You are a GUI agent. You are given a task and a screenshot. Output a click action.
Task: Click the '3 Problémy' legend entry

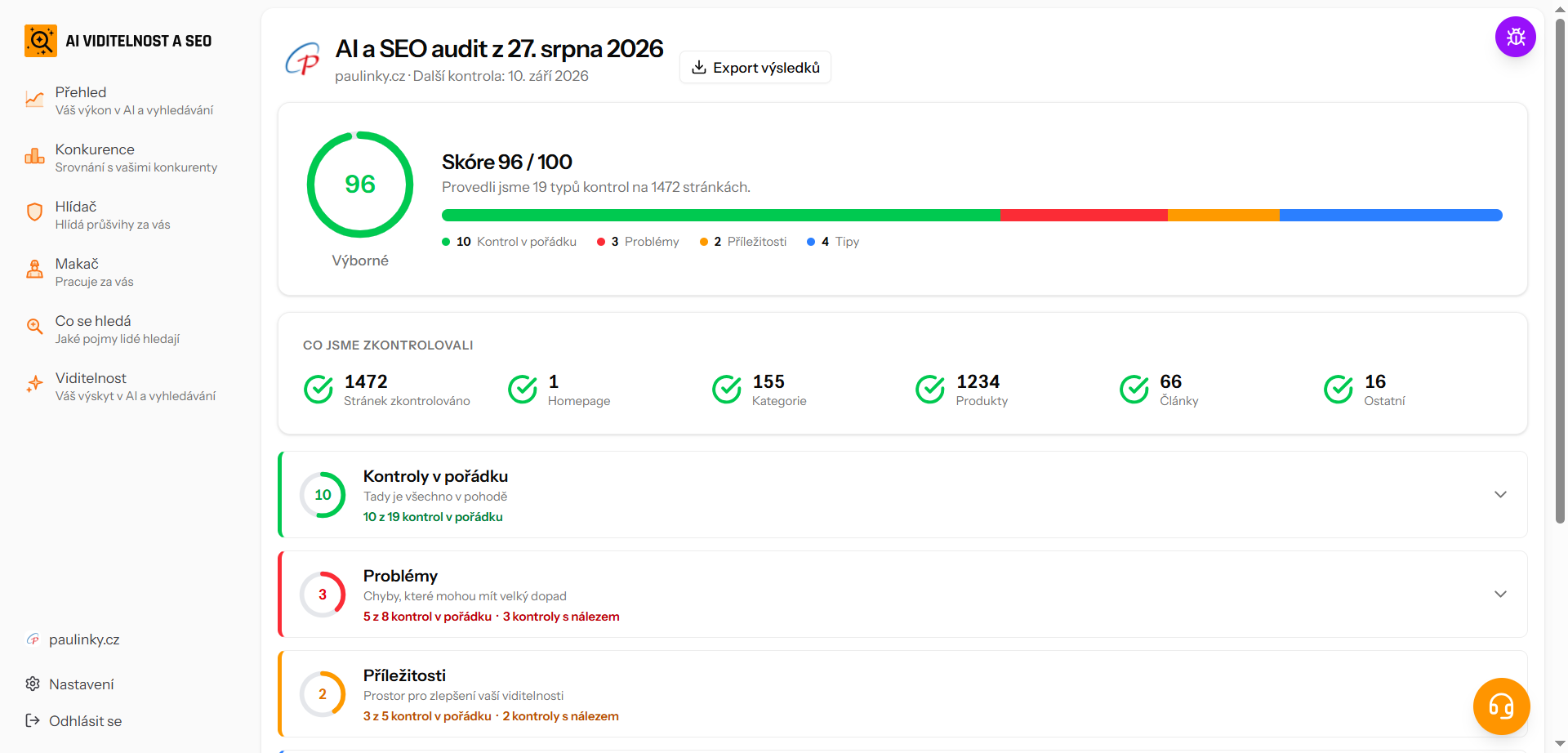coord(638,242)
